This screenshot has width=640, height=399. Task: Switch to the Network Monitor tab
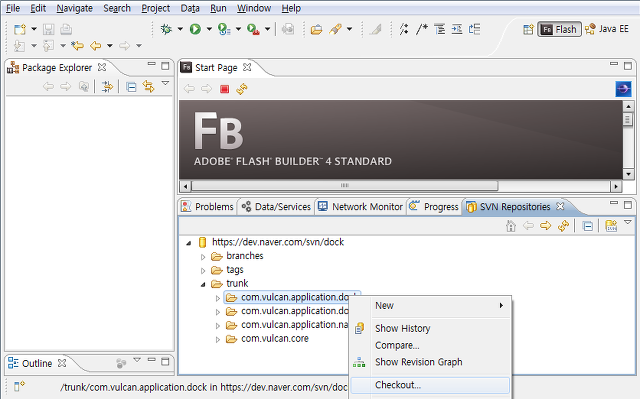tap(360, 207)
